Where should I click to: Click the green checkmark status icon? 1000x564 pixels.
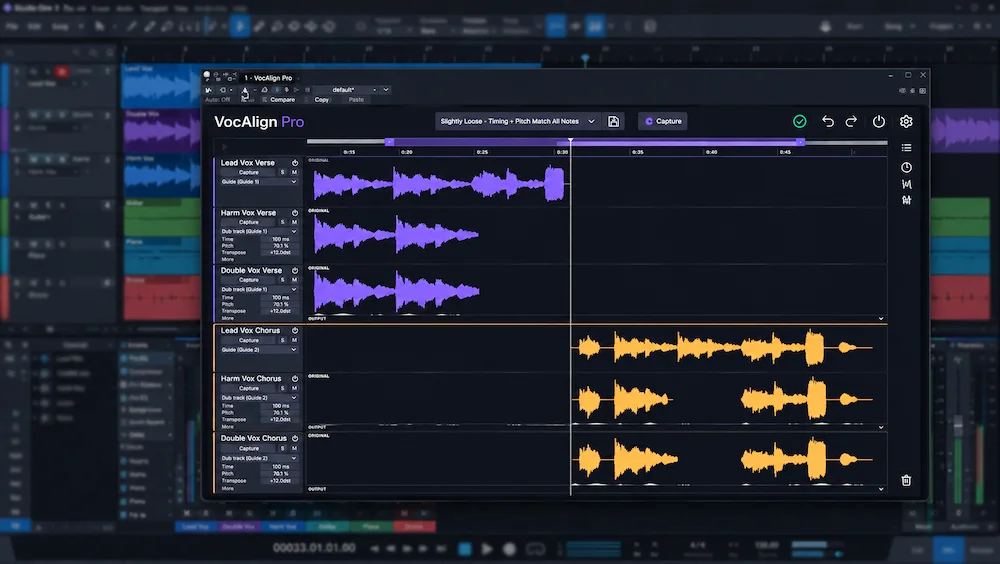799,121
